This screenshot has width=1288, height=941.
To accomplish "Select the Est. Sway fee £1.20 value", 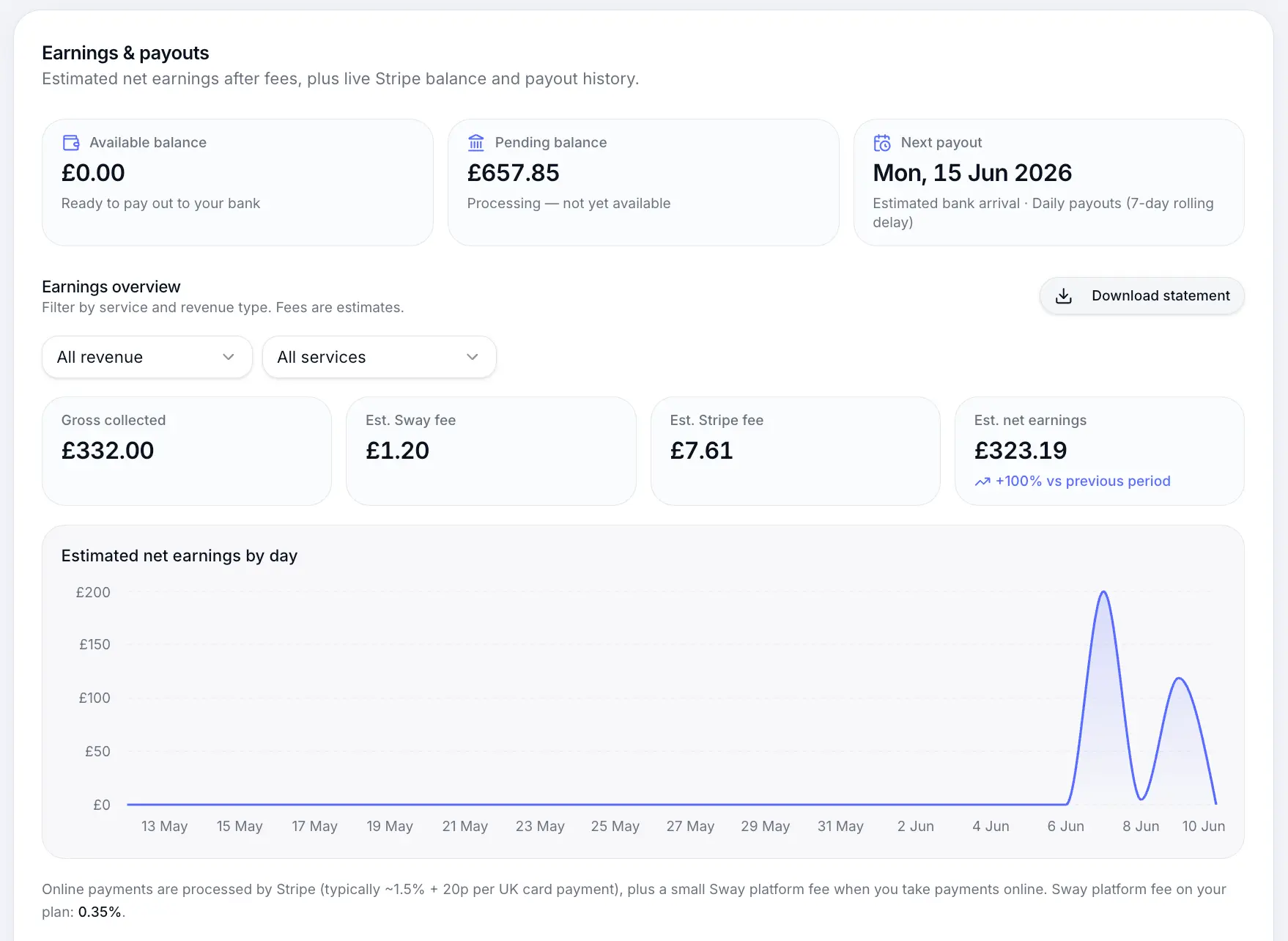I will [398, 450].
